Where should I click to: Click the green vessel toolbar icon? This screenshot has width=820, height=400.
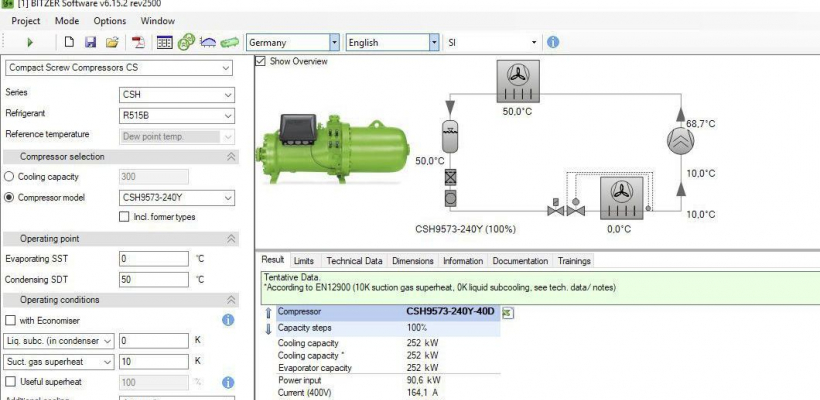[x=230, y=42]
